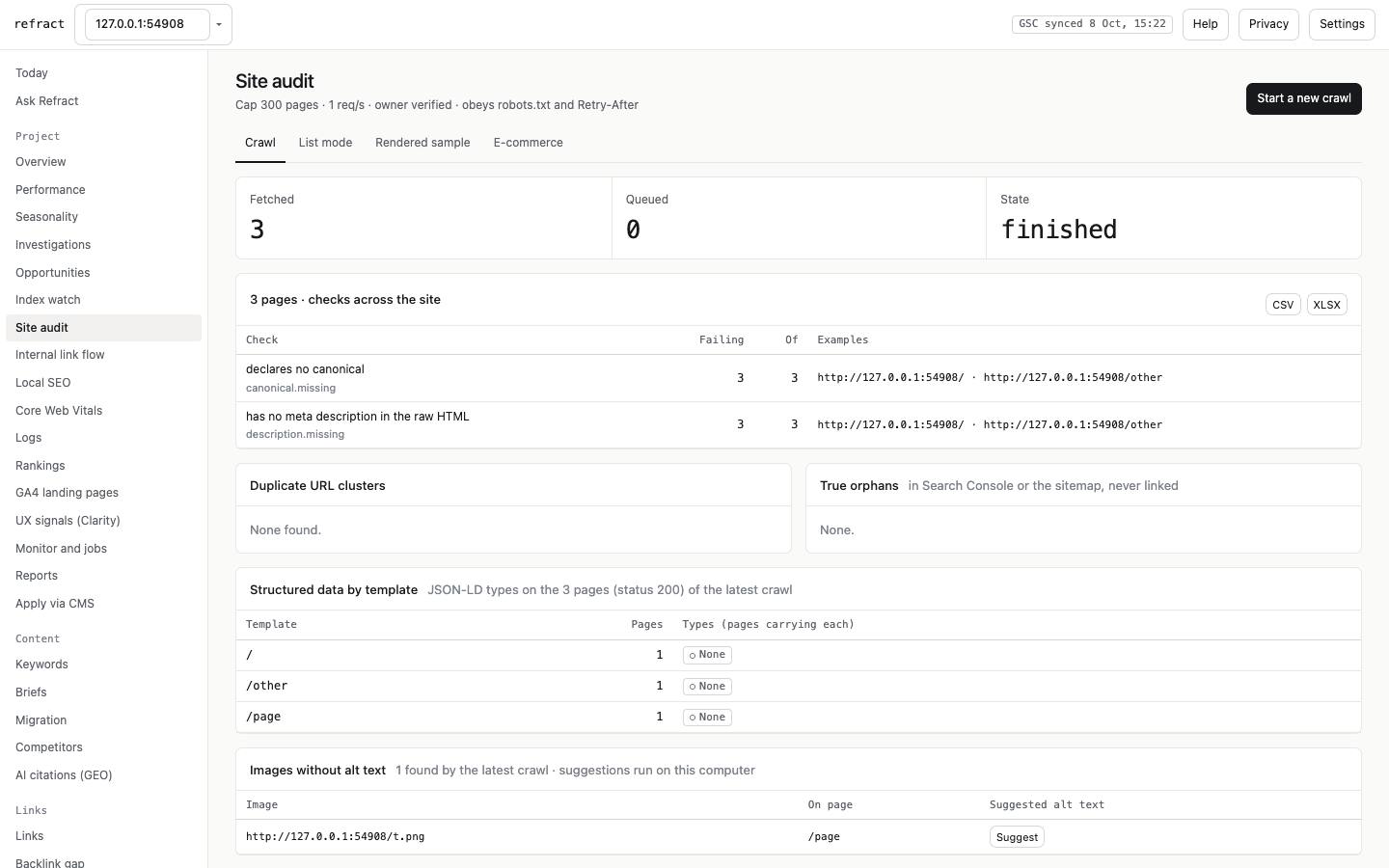Click the /page template row
The width and height of the screenshot is (1389, 868).
click(x=799, y=718)
